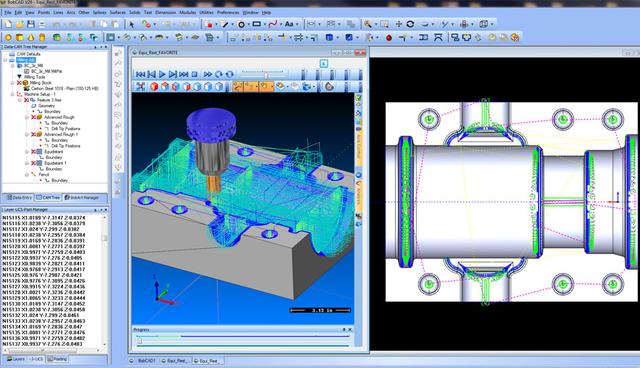
Task: Open the Surfaces menu
Action: tap(118, 13)
